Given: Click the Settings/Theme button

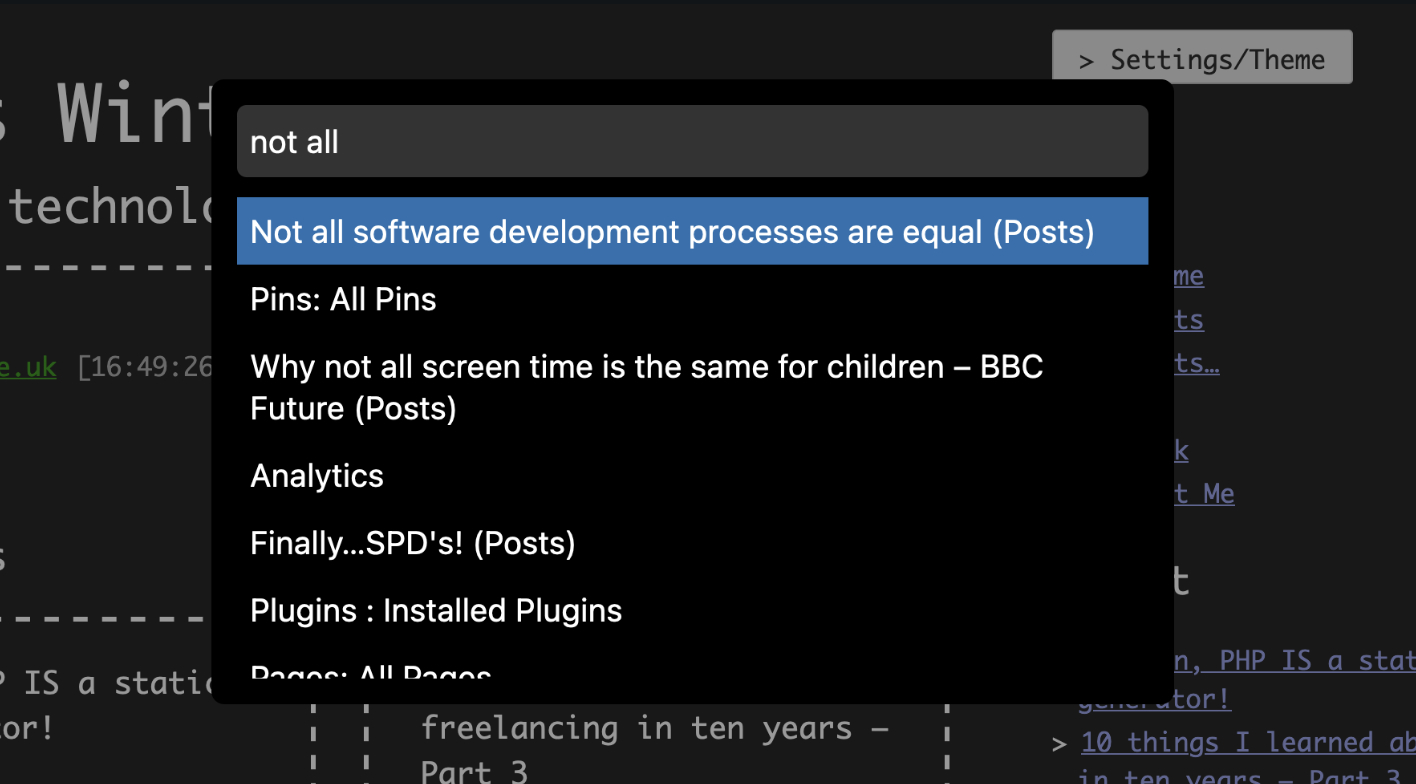Looking at the screenshot, I should 1202,59.
